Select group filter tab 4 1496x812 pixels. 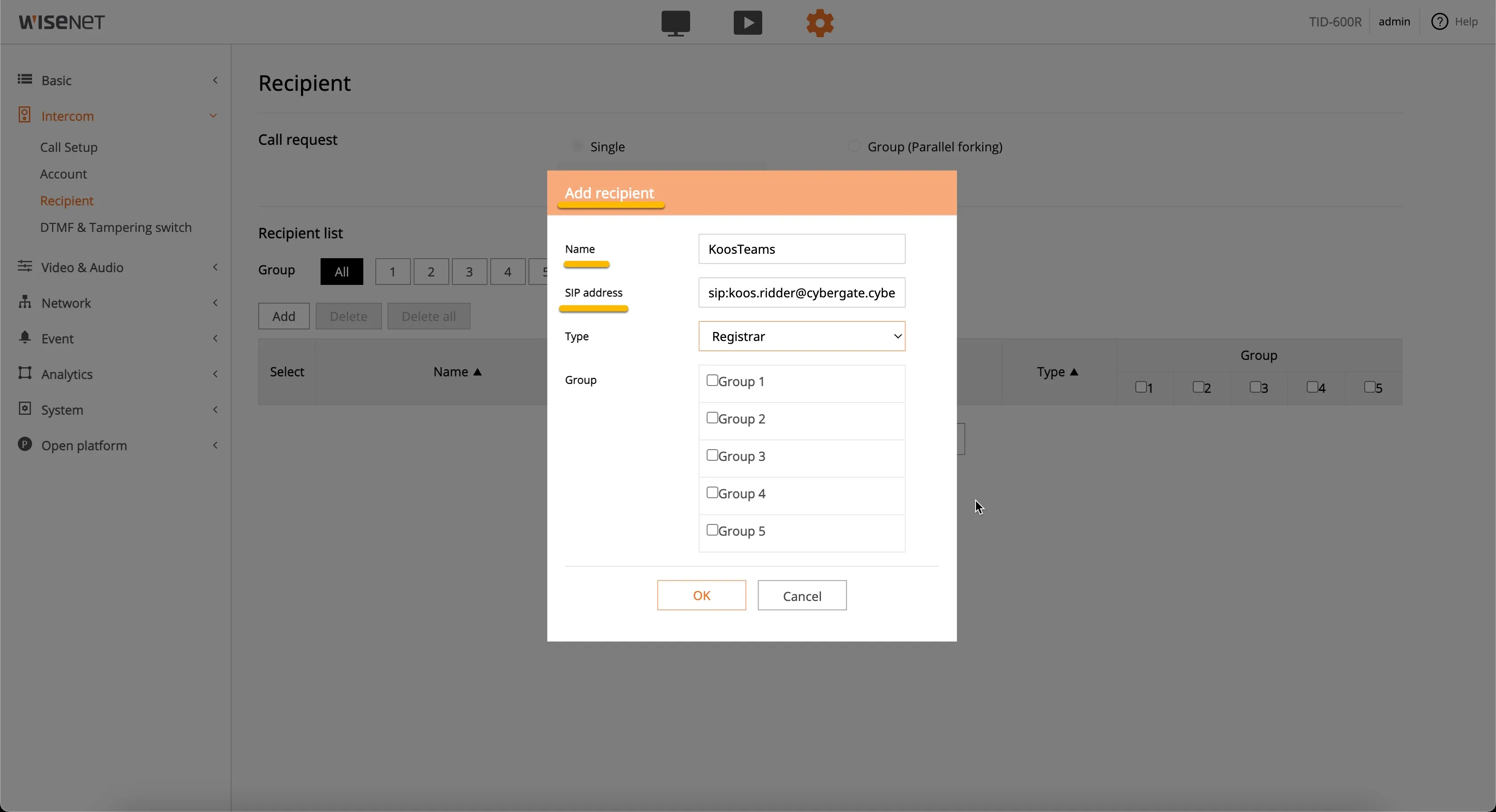click(508, 272)
